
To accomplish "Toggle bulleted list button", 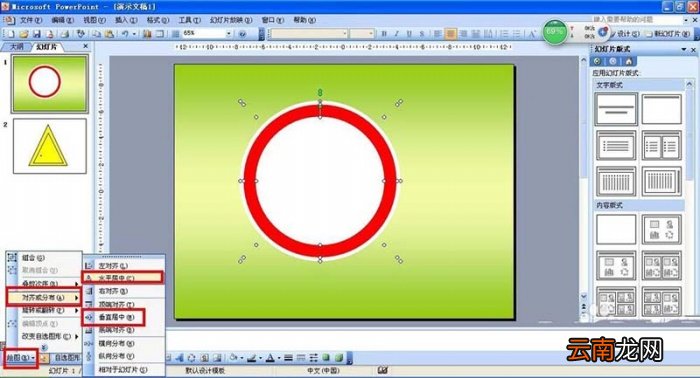I will (517, 34).
